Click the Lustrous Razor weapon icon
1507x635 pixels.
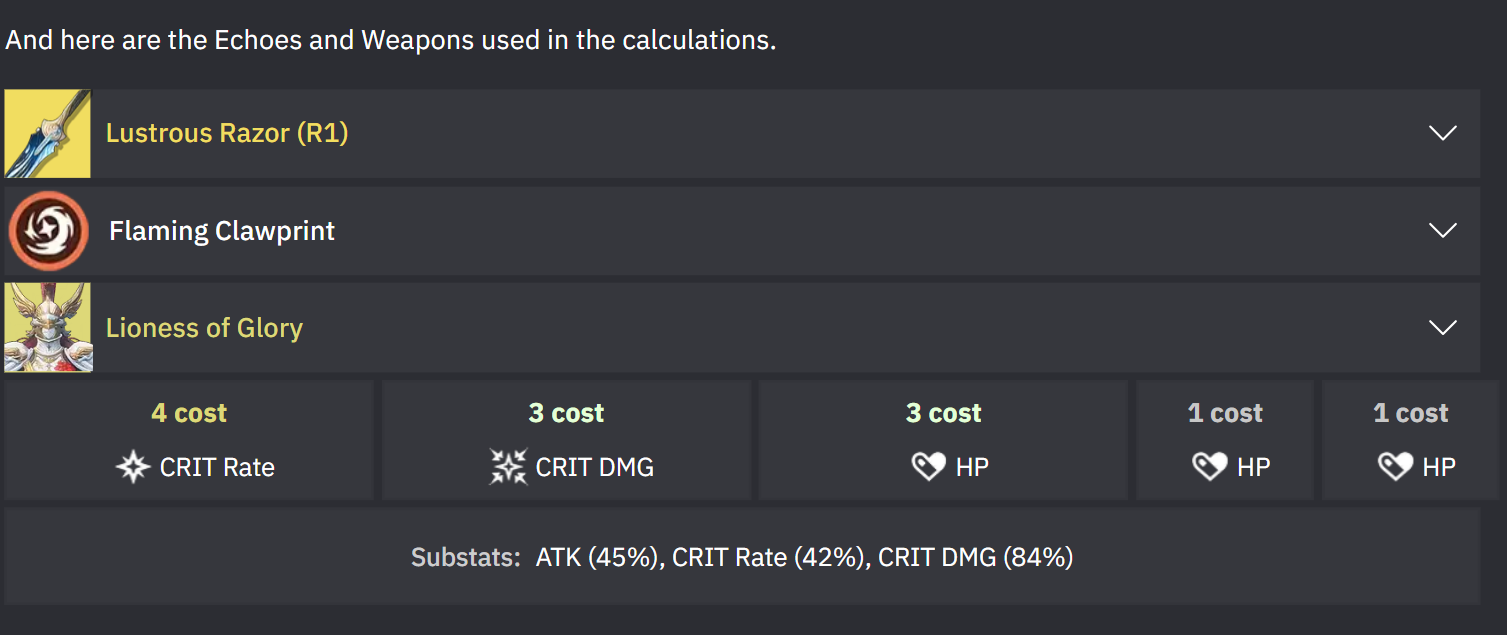point(48,133)
